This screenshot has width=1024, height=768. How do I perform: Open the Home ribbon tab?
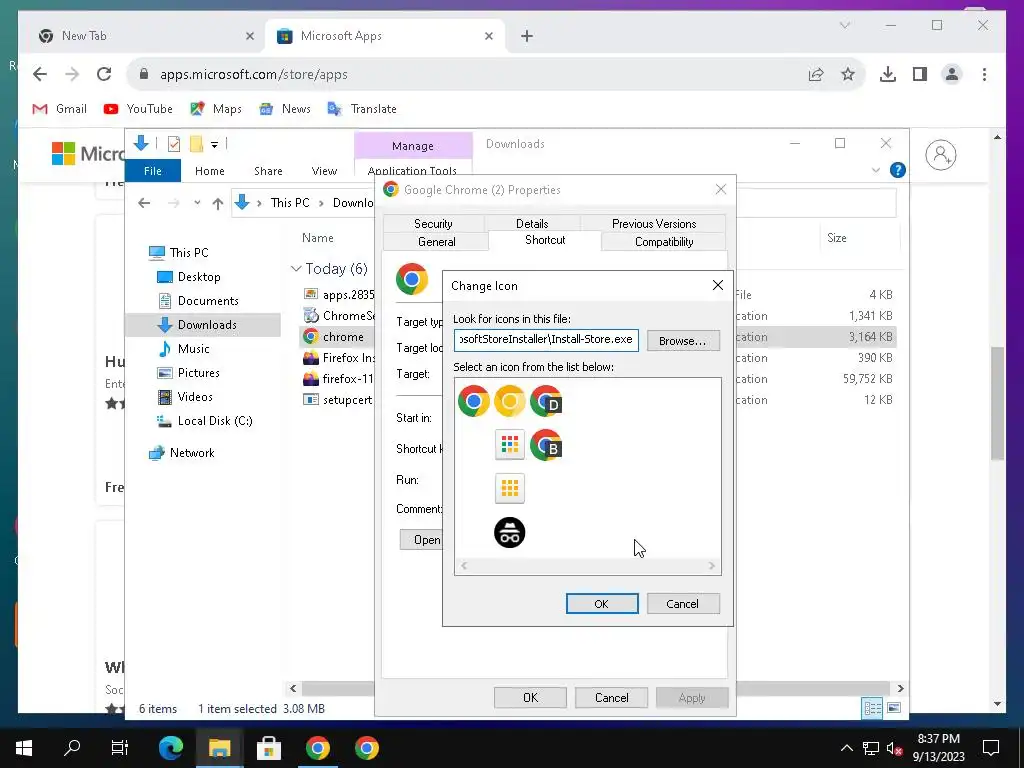(x=210, y=171)
